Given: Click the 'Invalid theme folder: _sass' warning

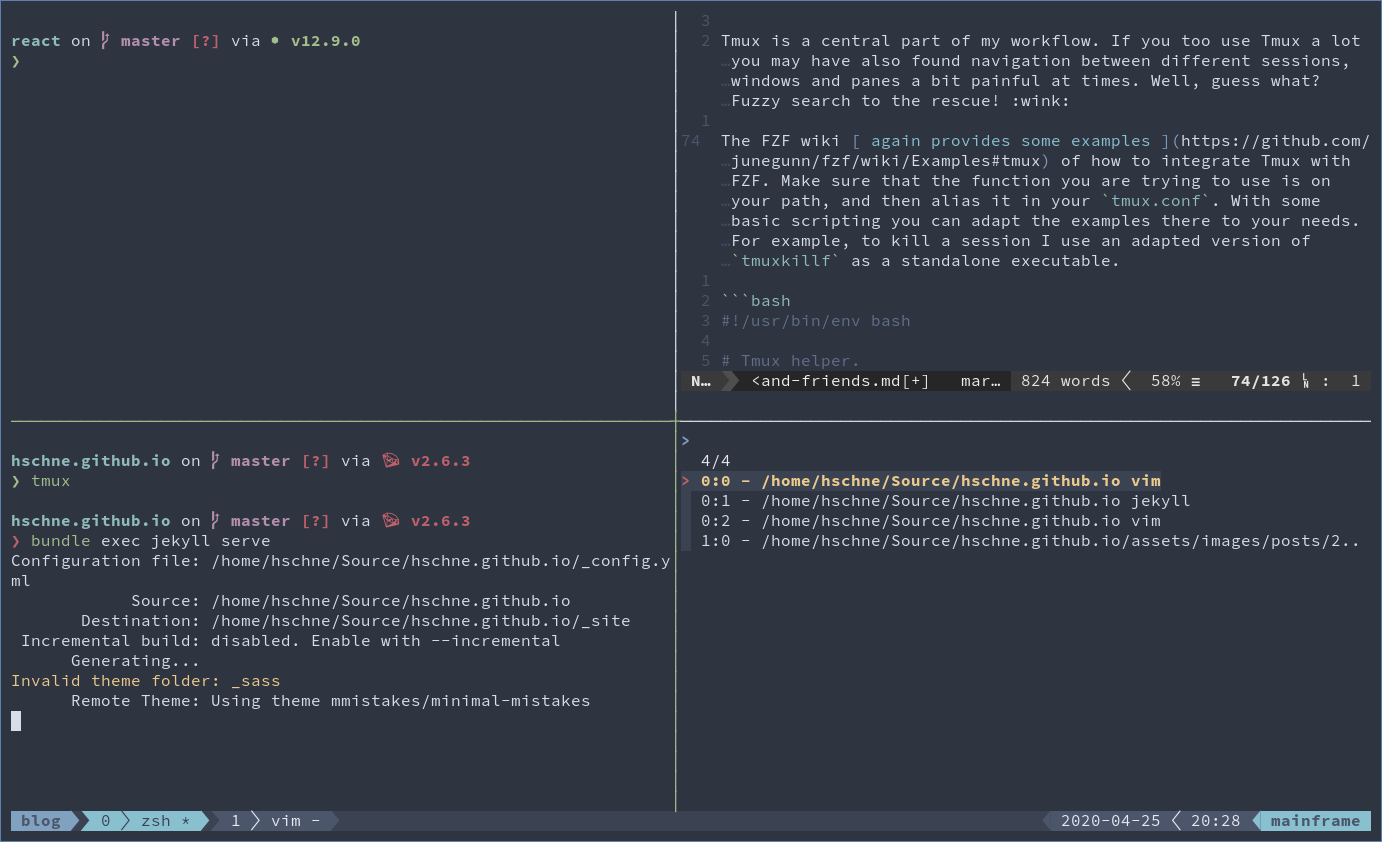Looking at the screenshot, I should click(x=146, y=681).
